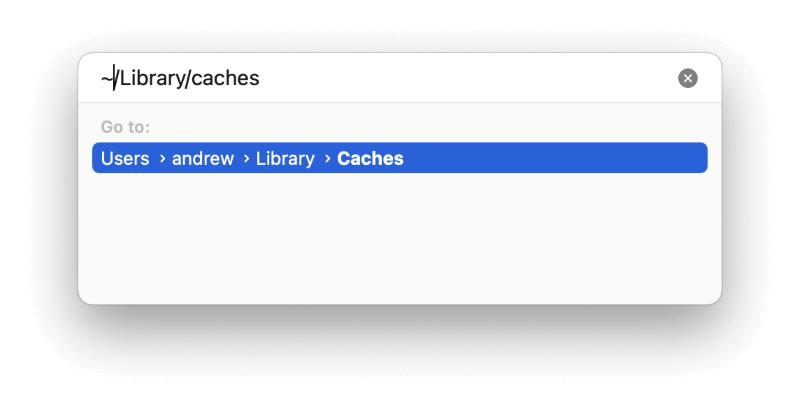Click the empty results area below the suggestion
Viewport: 800px width, 408px height.
click(x=399, y=237)
